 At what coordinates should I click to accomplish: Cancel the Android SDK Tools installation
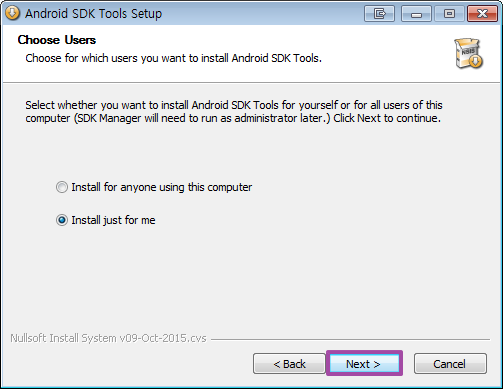pyautogui.click(x=450, y=364)
